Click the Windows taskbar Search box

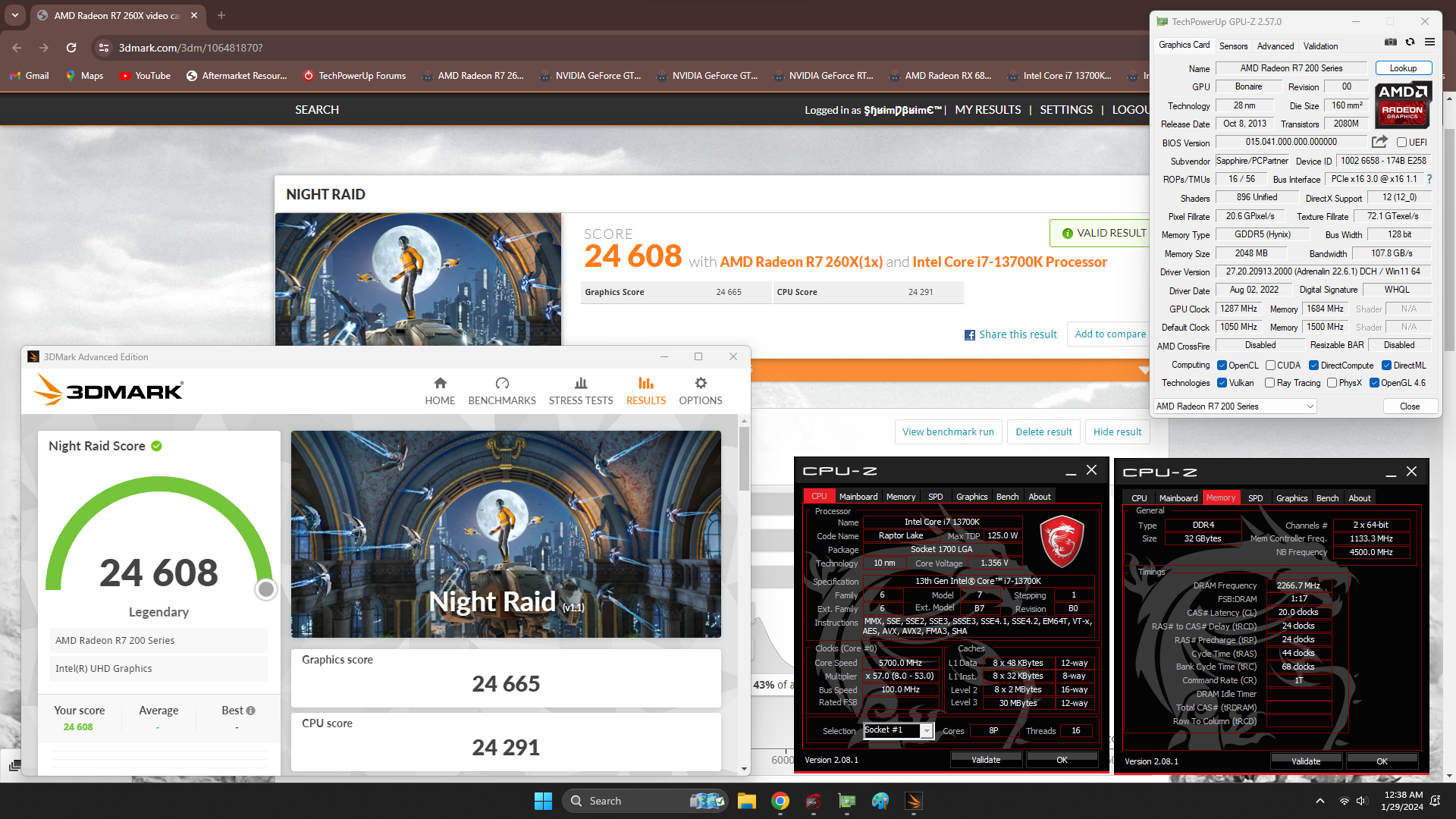[x=646, y=801]
